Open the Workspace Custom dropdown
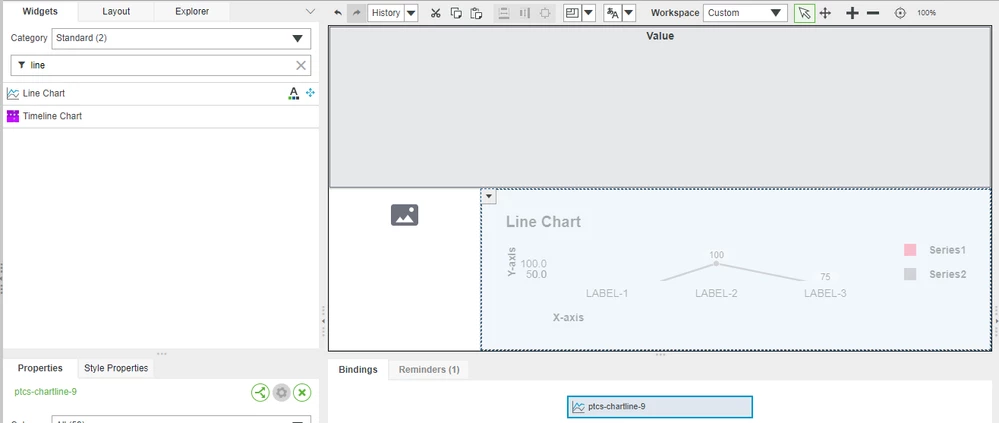 745,13
